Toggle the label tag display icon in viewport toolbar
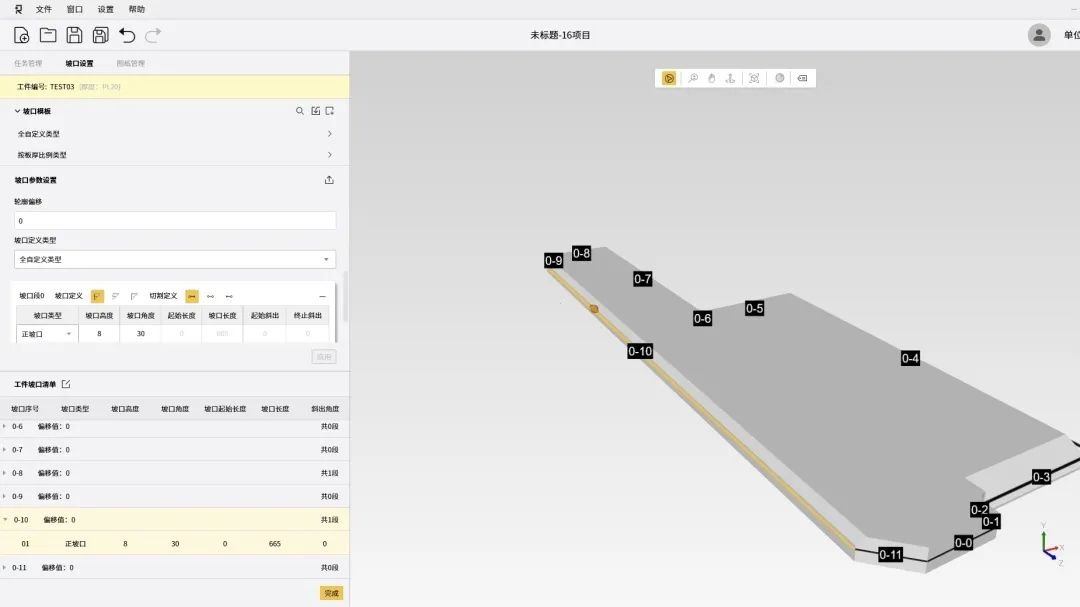The width and height of the screenshot is (1080, 607). (802, 78)
